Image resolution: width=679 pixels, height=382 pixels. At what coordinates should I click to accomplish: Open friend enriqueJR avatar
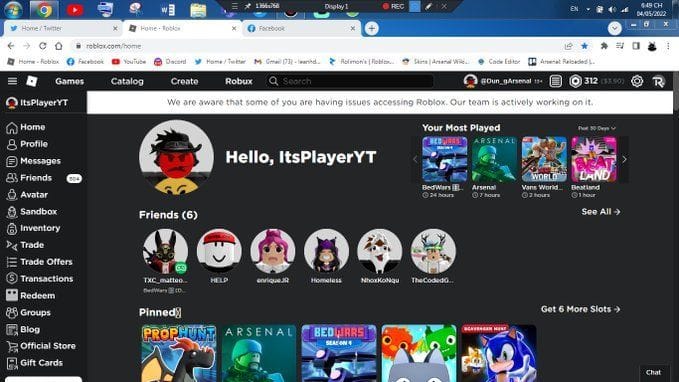tap(273, 252)
